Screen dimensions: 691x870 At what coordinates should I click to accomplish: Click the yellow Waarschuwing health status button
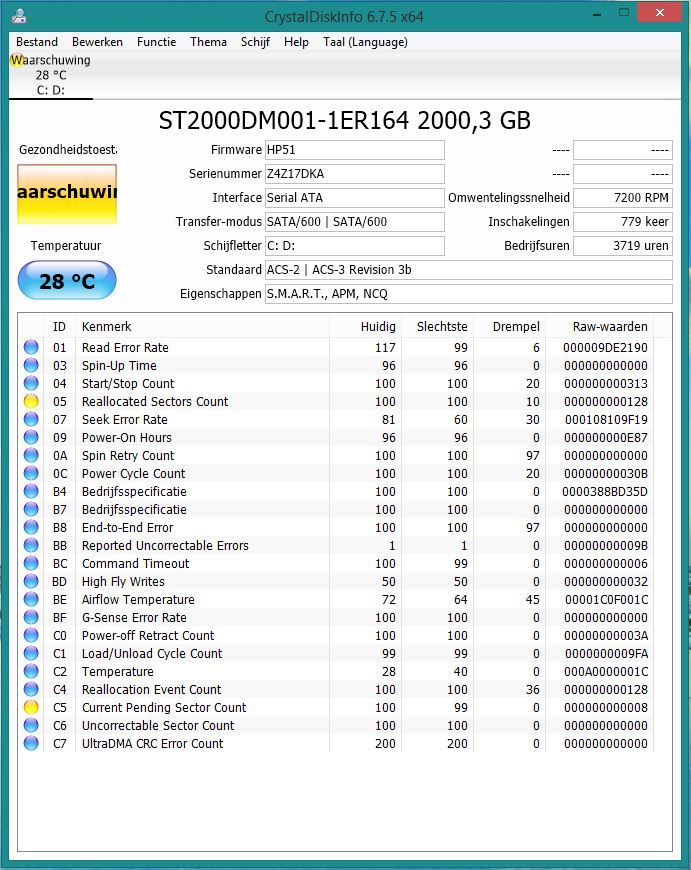[x=67, y=194]
